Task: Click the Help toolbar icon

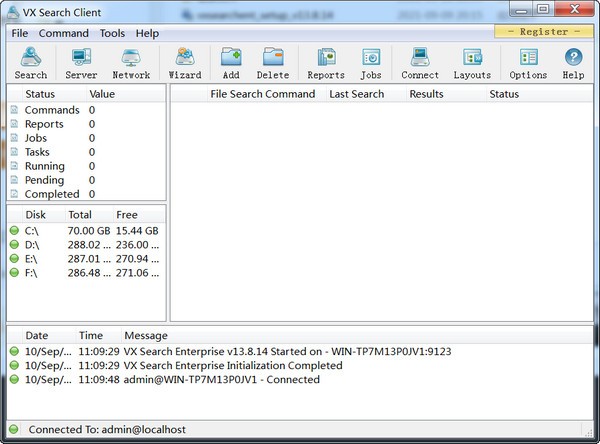Action: pos(573,63)
